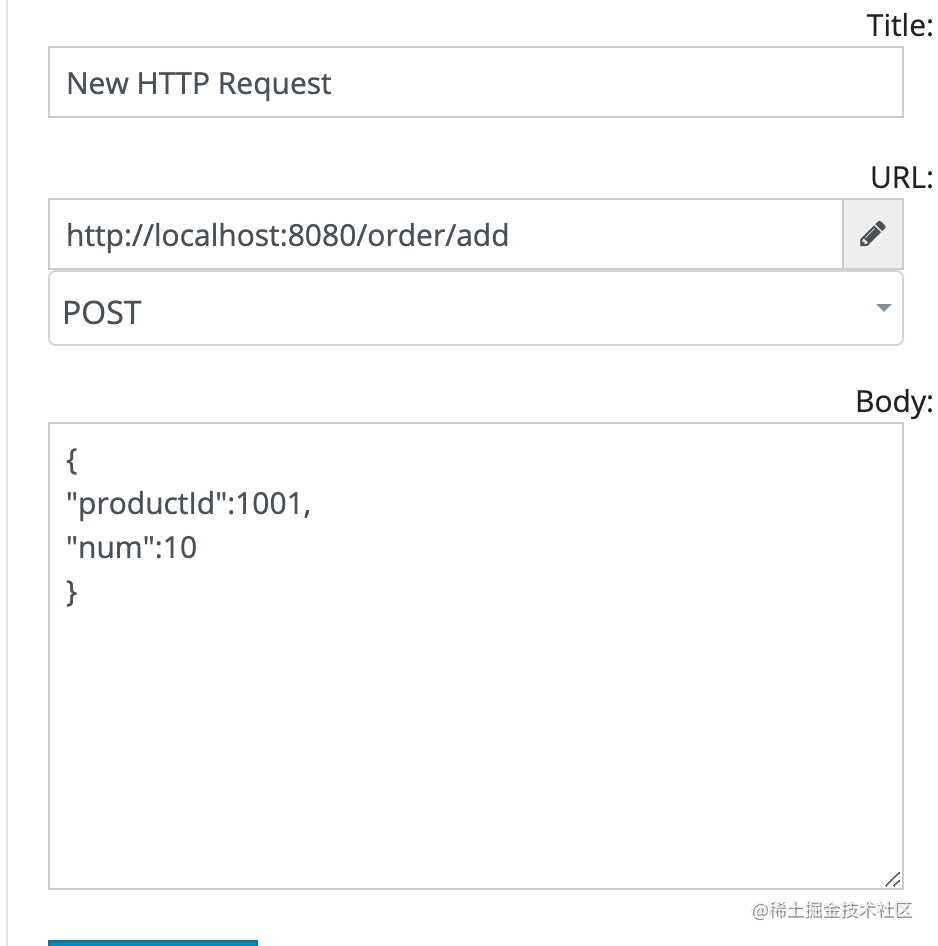Click the Title: label
The height and width of the screenshot is (946, 938).
[x=899, y=25]
